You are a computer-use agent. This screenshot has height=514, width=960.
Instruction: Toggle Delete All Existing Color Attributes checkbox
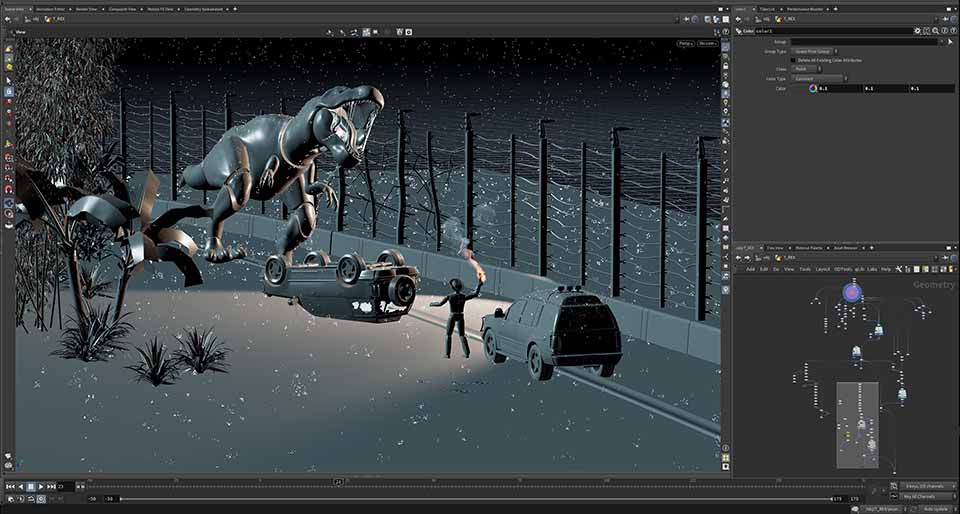[793, 60]
